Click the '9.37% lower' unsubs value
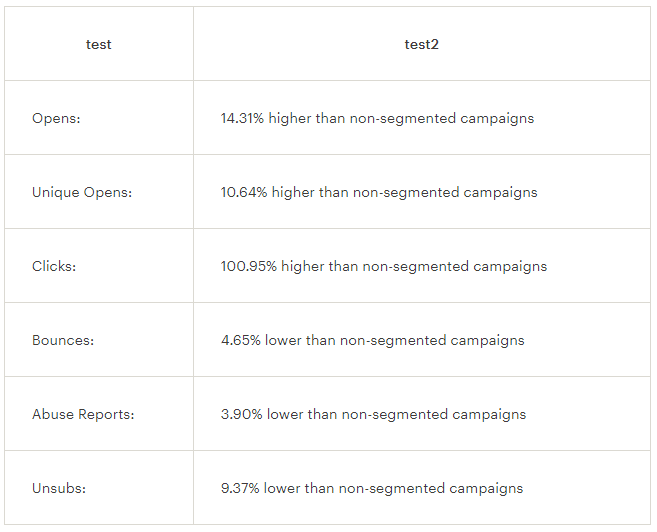 click(261, 488)
